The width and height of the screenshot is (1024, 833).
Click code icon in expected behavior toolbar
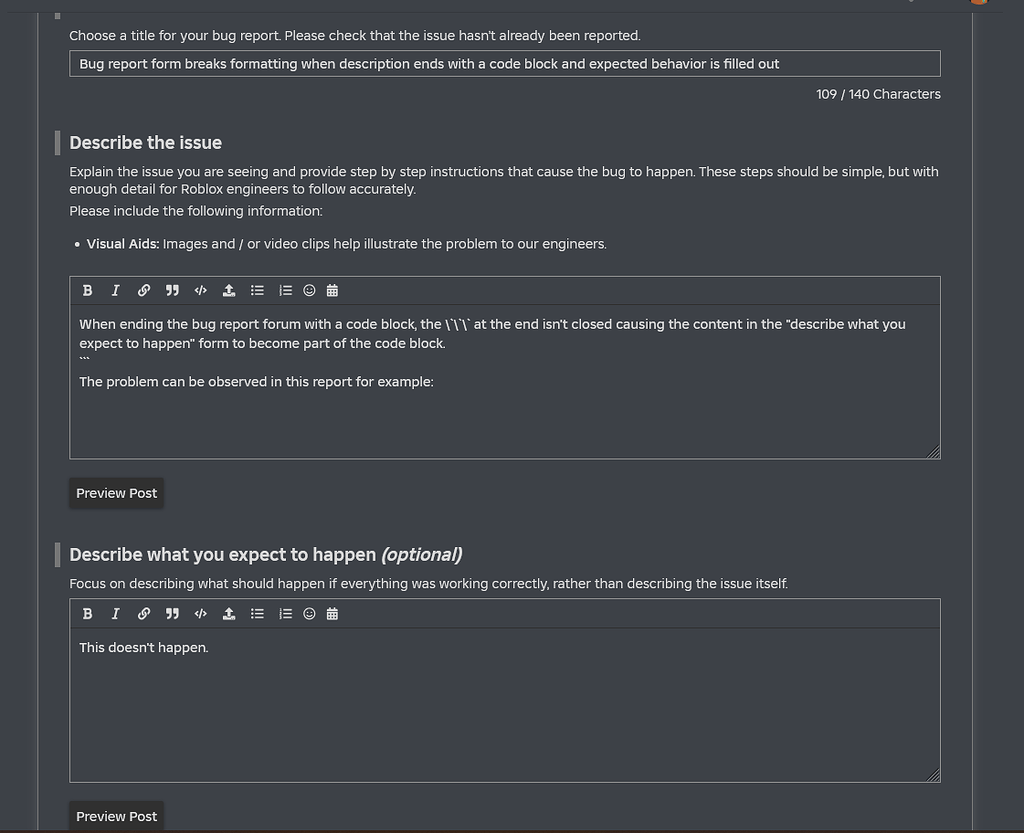(x=200, y=614)
